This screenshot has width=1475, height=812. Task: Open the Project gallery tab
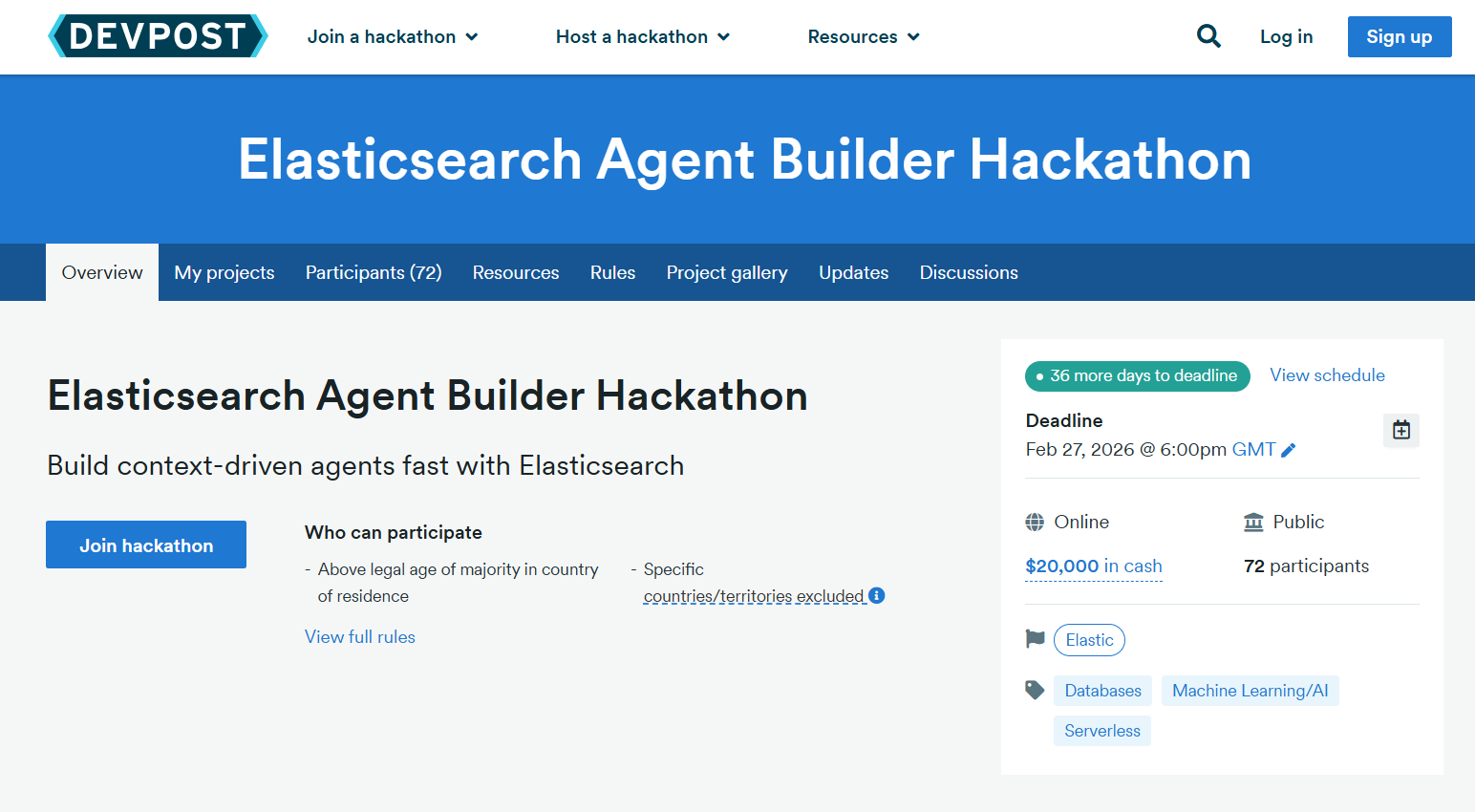point(727,272)
